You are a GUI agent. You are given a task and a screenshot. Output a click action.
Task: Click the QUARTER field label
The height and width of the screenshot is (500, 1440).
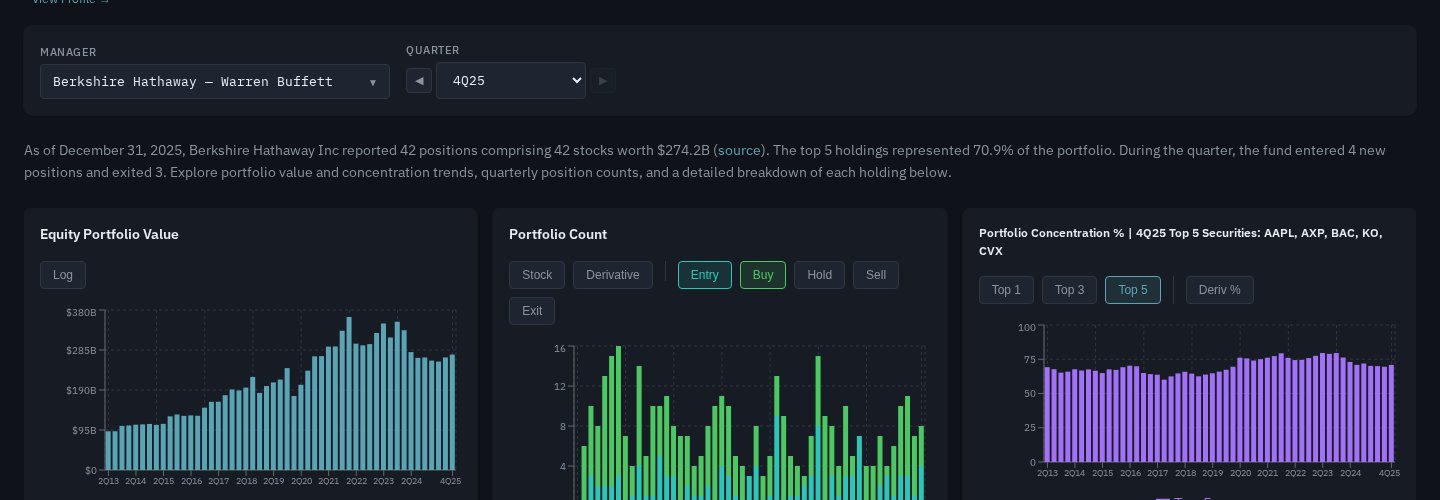point(433,50)
